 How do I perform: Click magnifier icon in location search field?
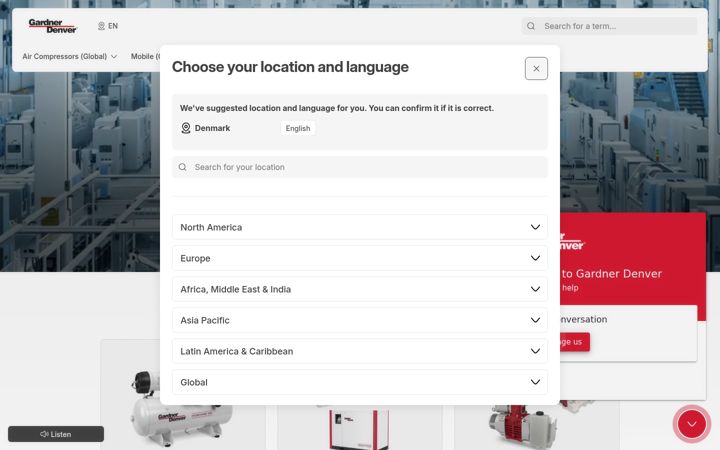(x=182, y=167)
